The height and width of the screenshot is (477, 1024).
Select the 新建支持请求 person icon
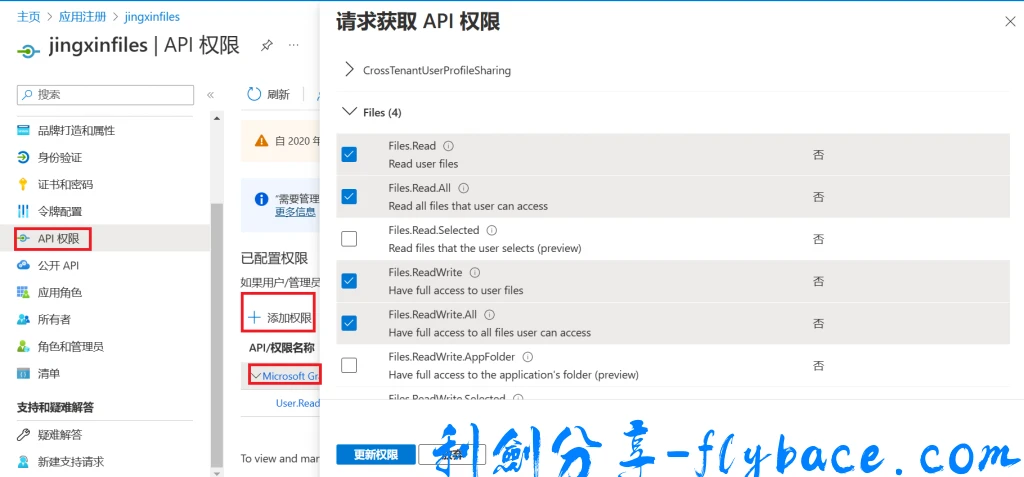[x=24, y=461]
